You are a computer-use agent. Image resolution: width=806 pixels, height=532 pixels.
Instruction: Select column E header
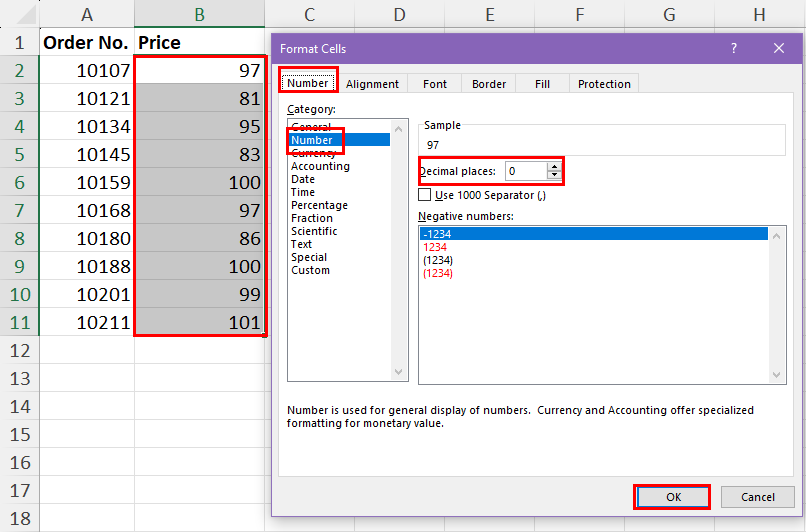pos(489,14)
